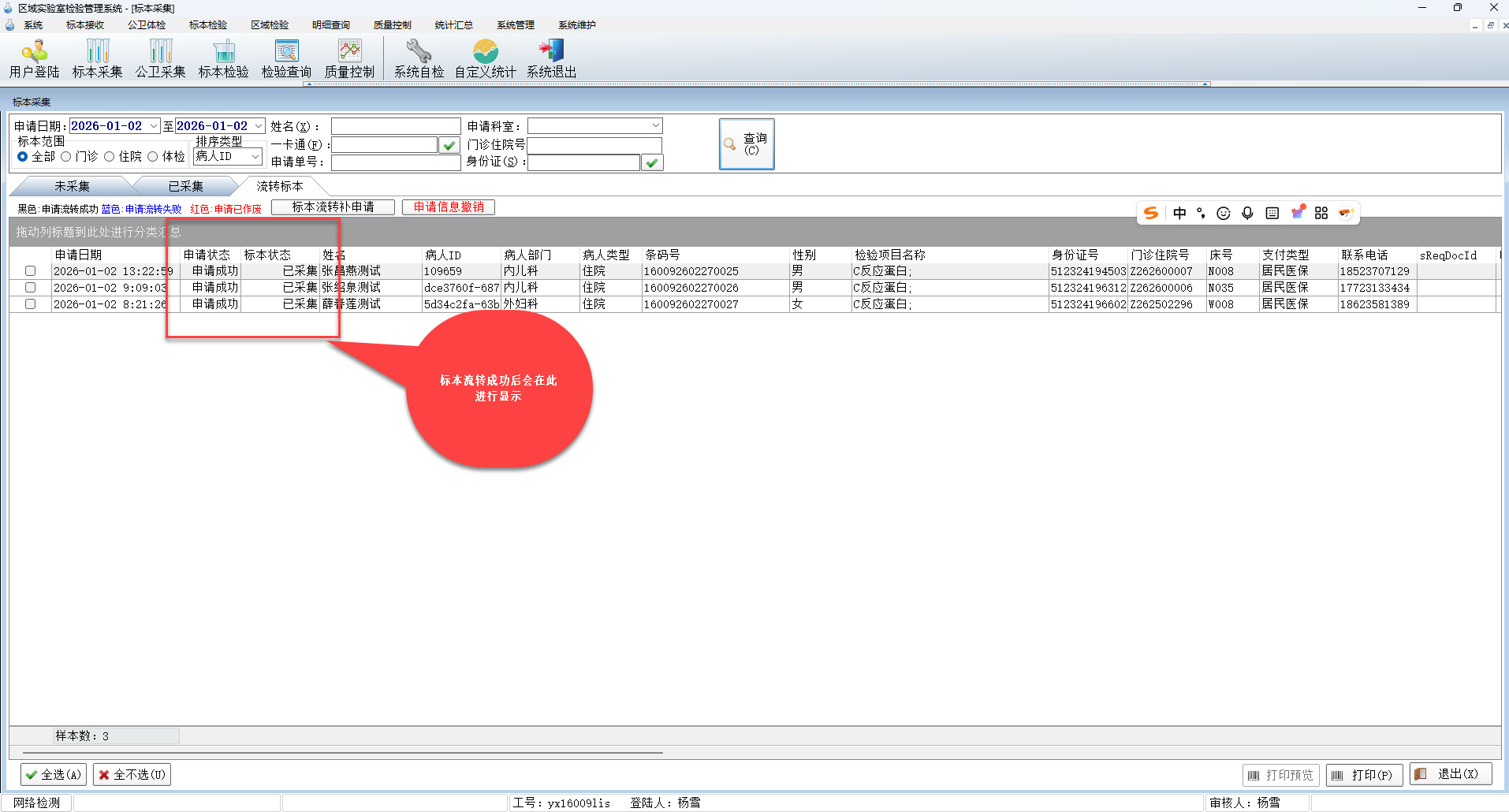Launch 检验查询 from the toolbar

tap(286, 52)
